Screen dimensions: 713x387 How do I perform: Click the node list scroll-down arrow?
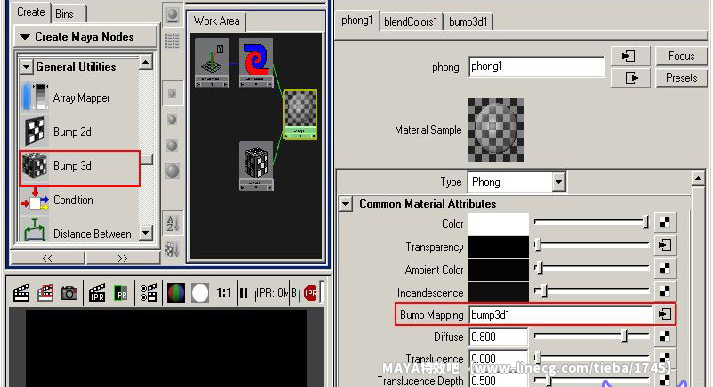tap(146, 233)
